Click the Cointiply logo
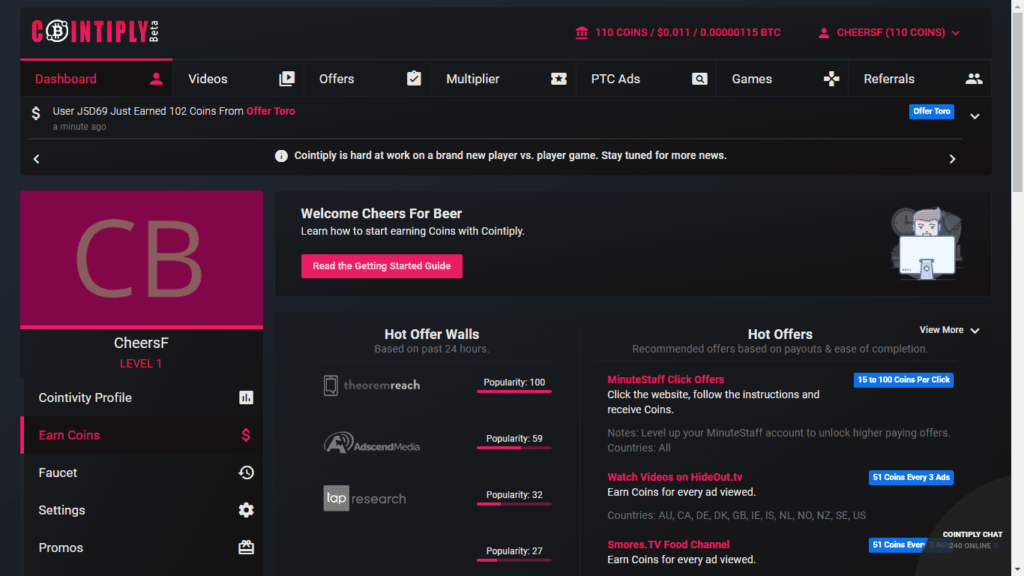The height and width of the screenshot is (576, 1024). point(95,31)
